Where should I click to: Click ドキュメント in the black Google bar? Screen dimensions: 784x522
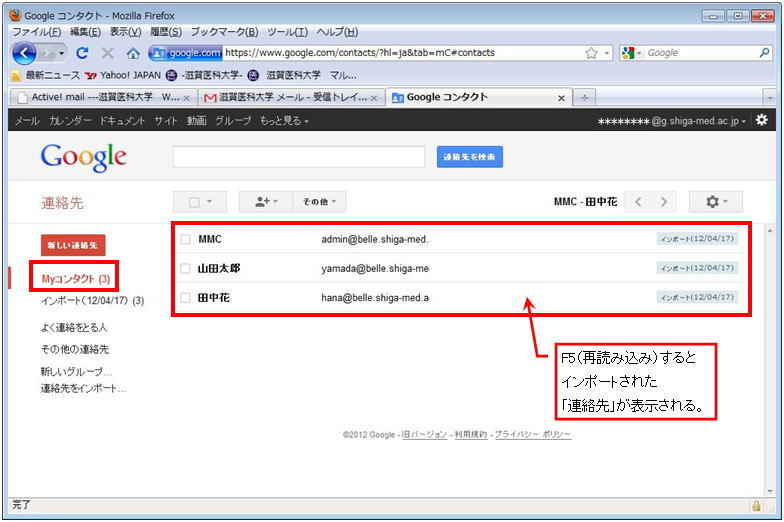click(x=122, y=120)
